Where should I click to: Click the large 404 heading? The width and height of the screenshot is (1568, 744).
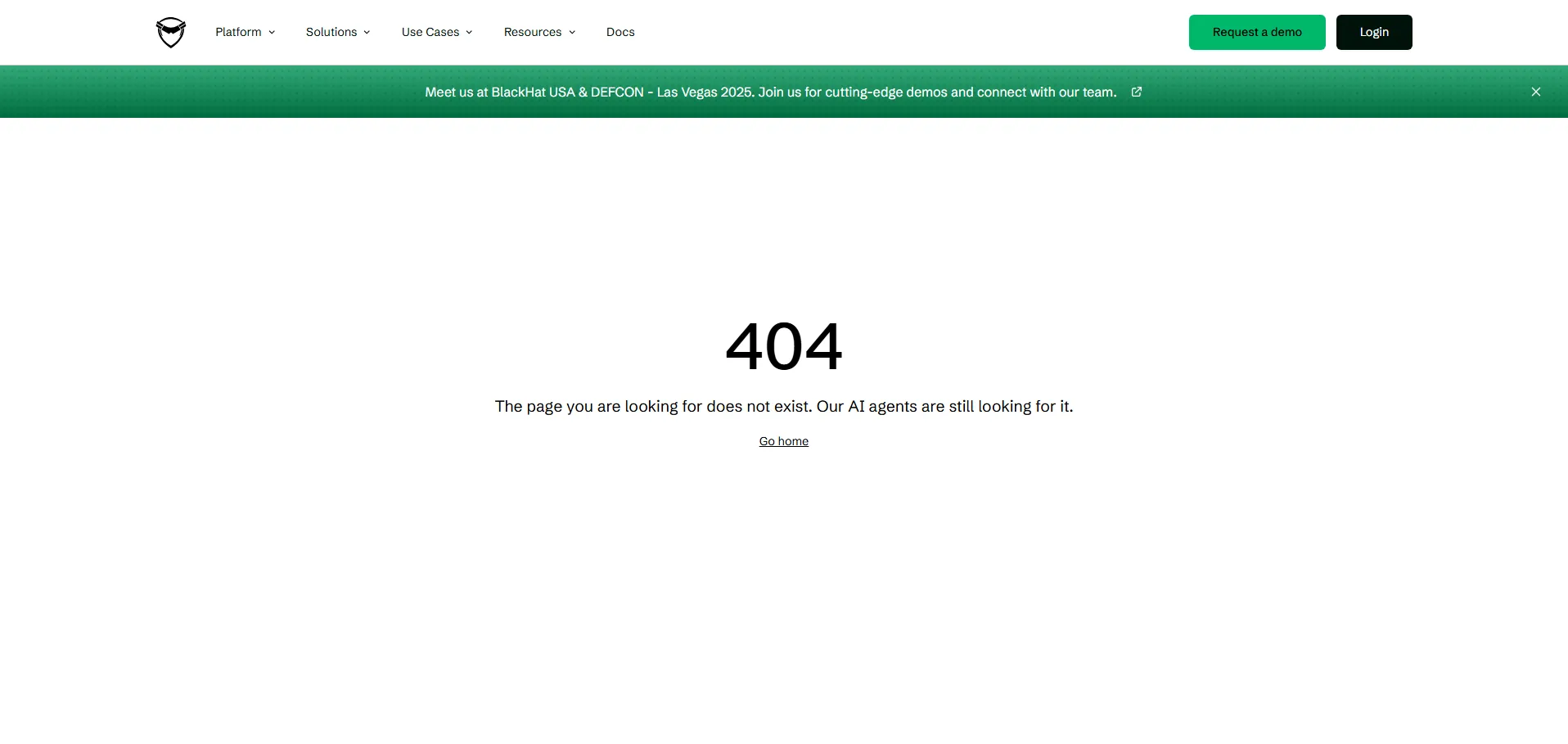[783, 346]
